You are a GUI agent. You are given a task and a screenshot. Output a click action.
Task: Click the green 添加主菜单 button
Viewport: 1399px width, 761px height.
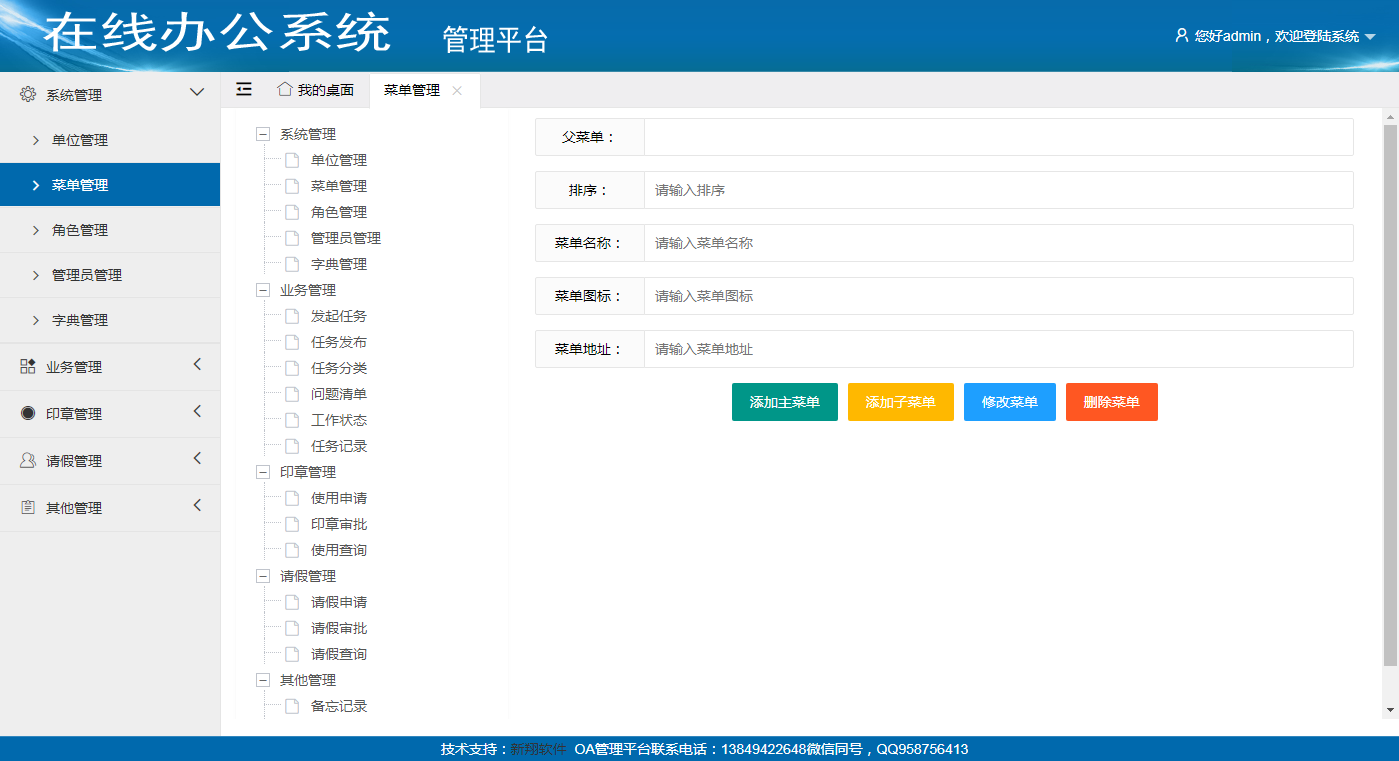(x=784, y=402)
